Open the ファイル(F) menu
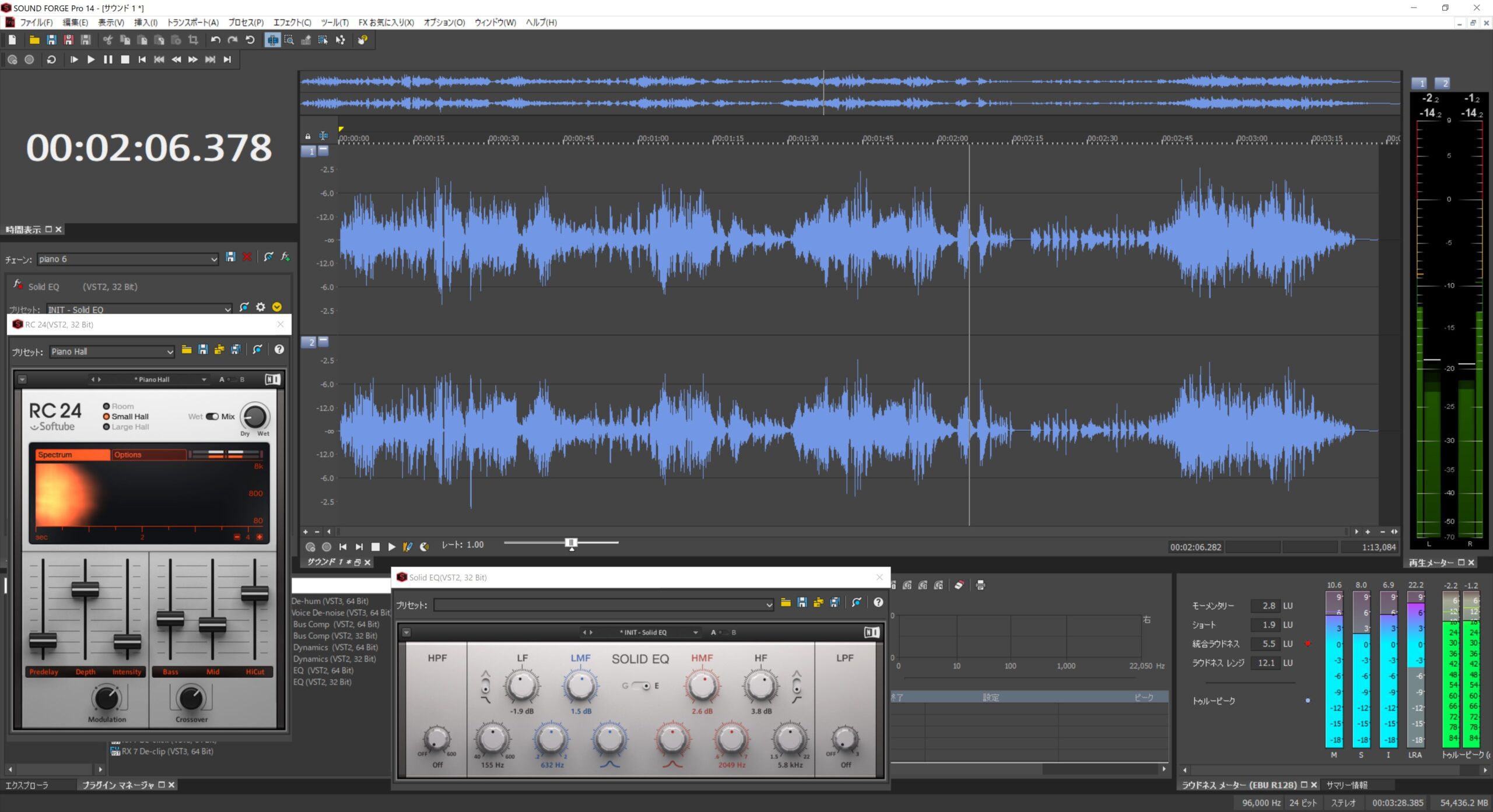 [x=36, y=23]
